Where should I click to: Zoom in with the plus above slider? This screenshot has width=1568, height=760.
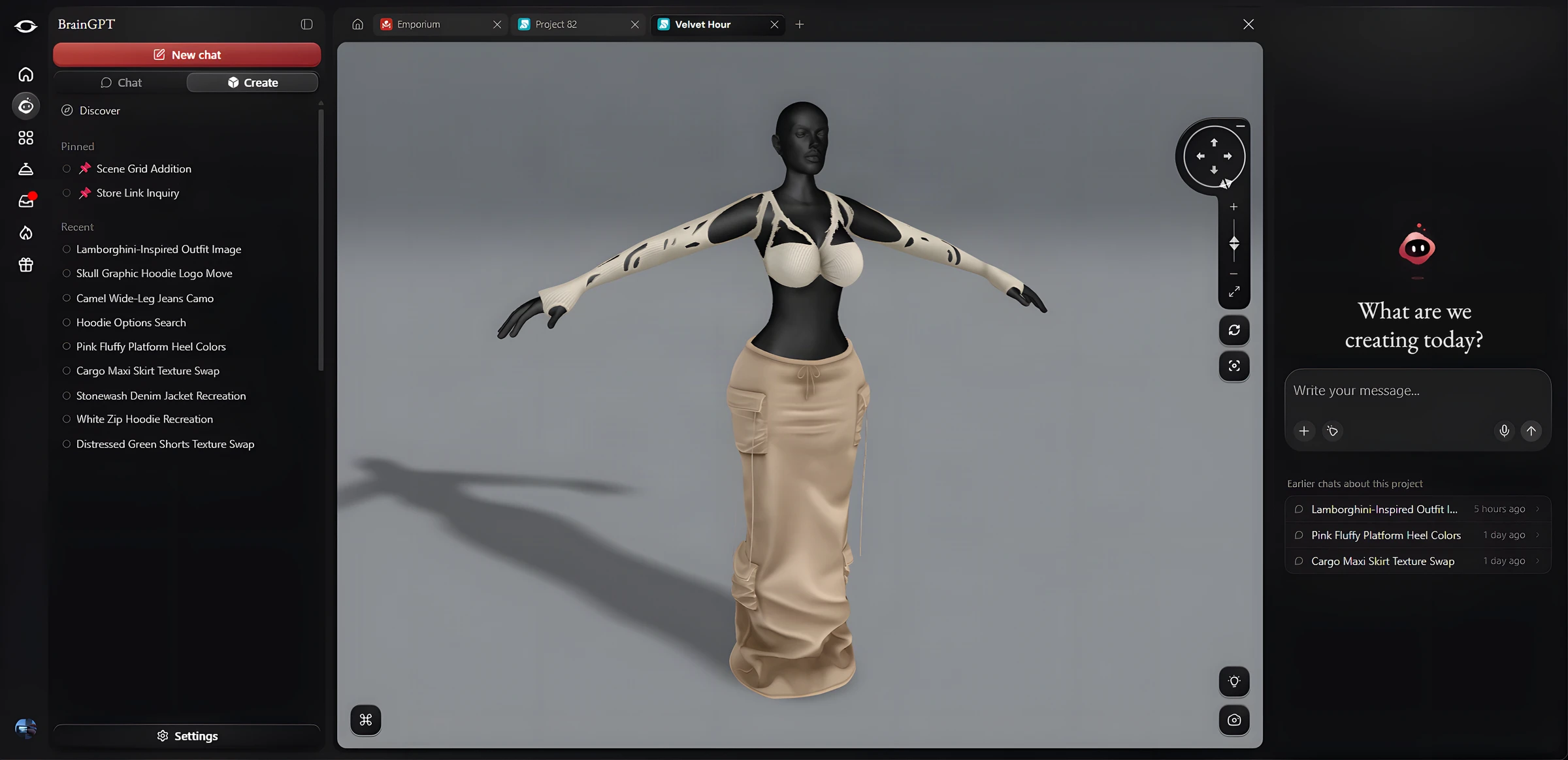pos(1233,207)
